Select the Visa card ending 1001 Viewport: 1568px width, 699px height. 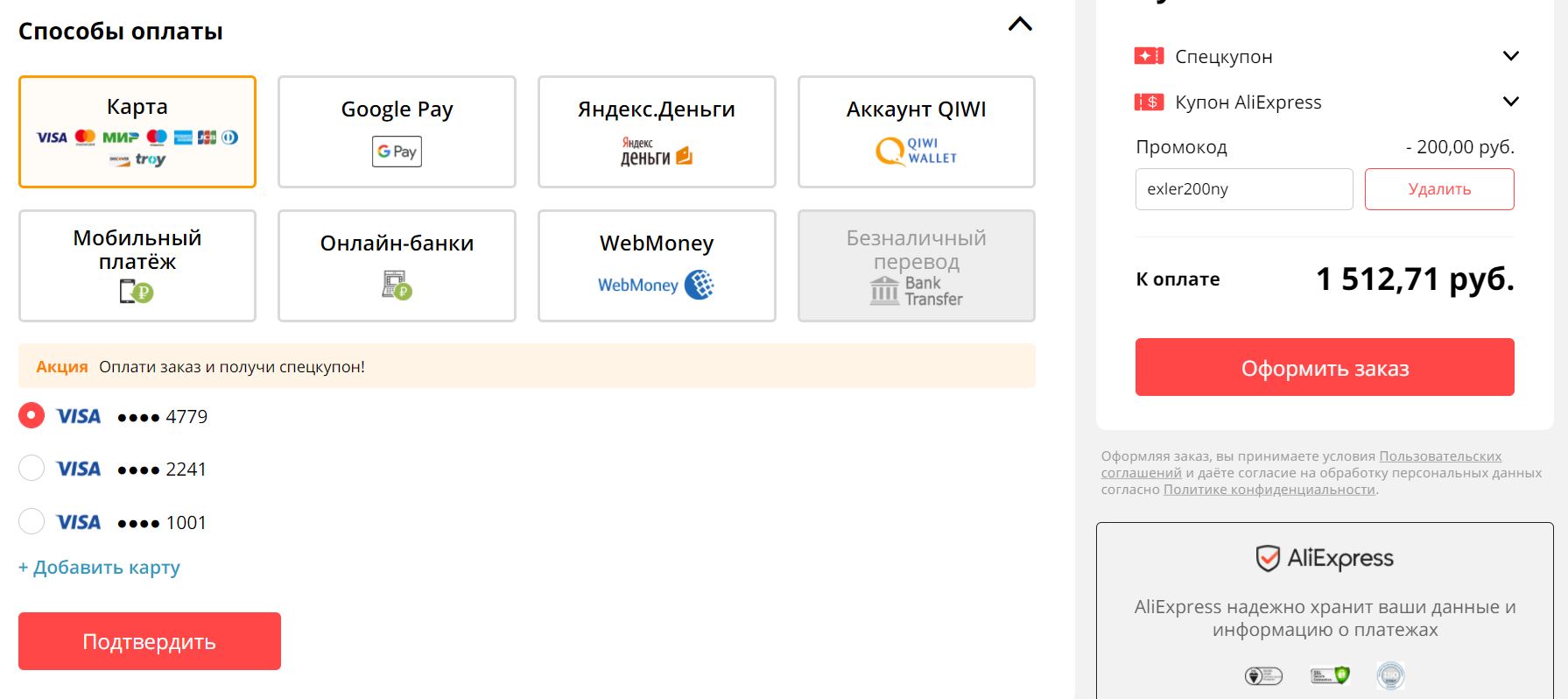pos(32,522)
